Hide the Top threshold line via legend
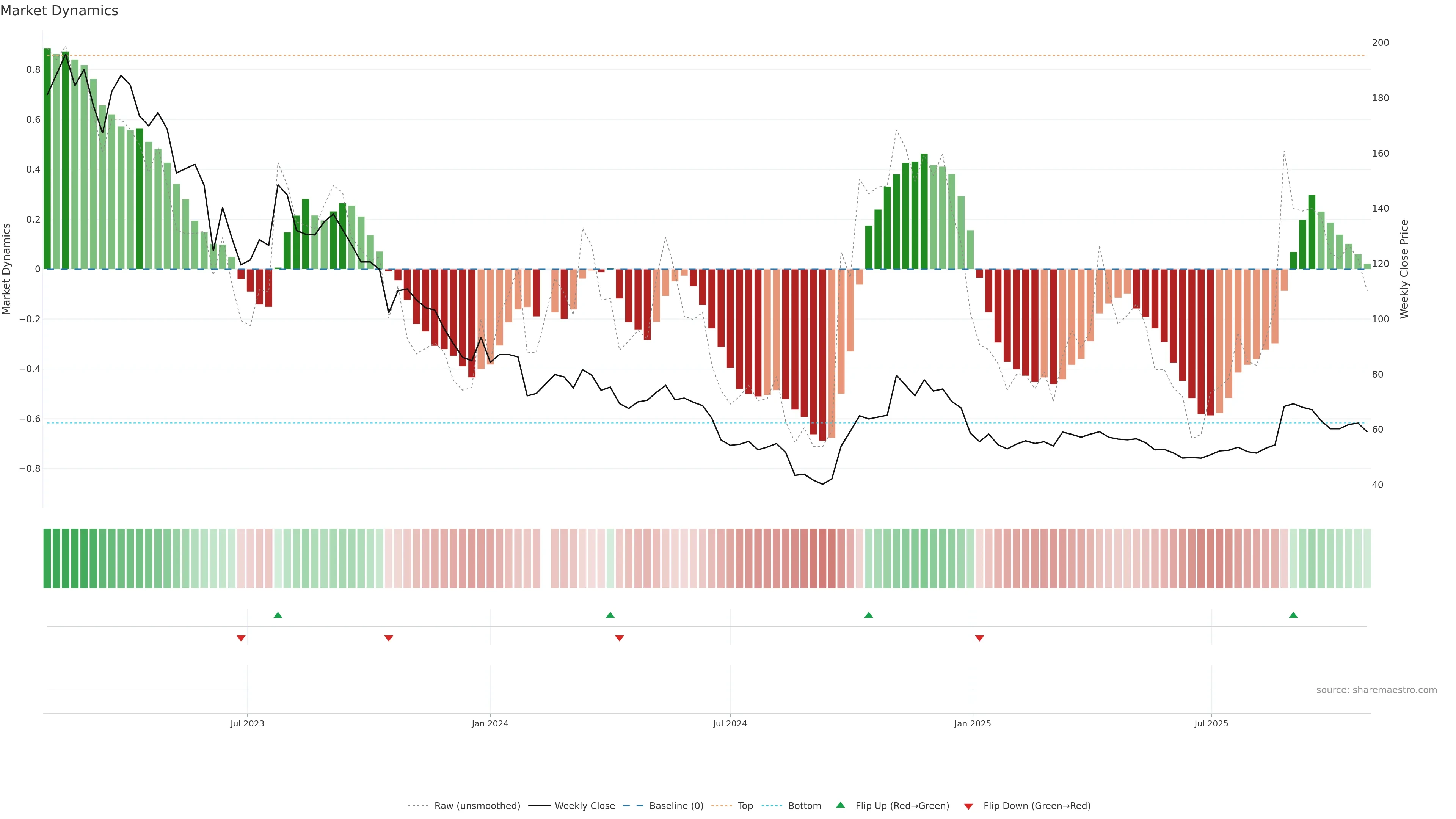1456x819 pixels. (745, 806)
